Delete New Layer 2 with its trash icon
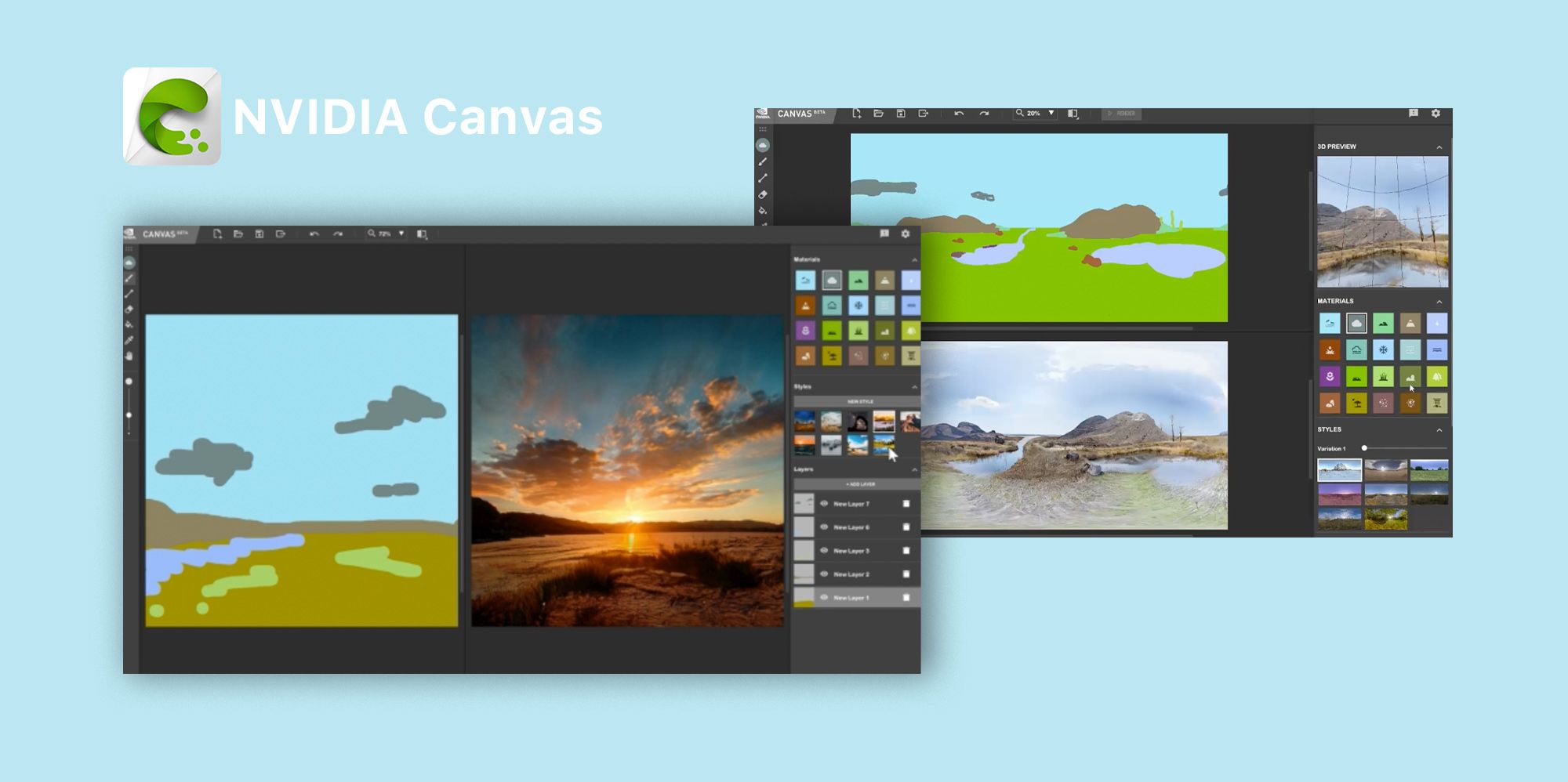 pos(906,574)
